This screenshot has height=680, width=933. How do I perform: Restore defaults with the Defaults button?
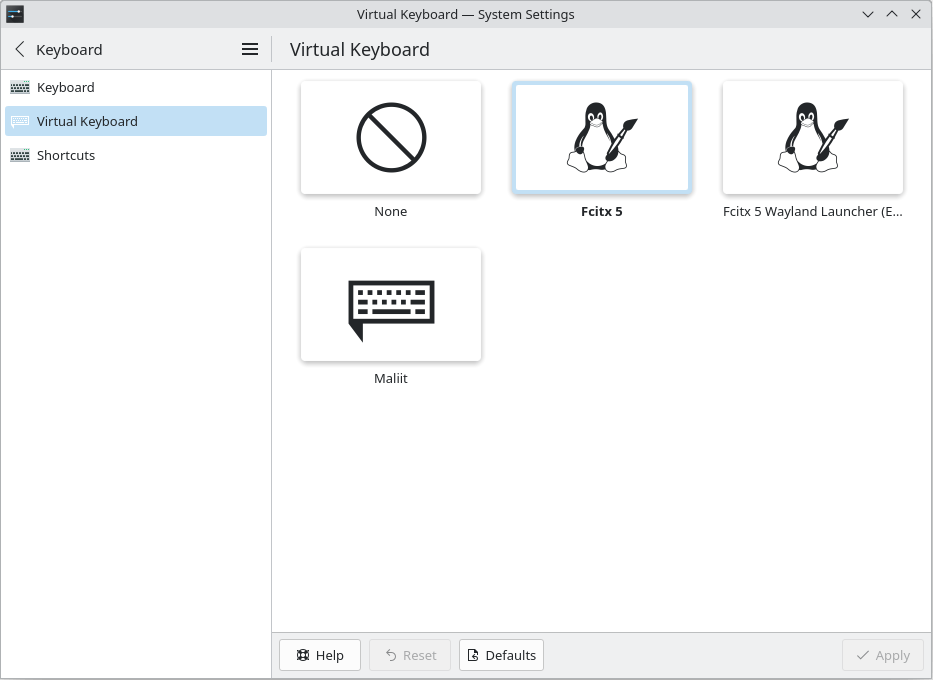[x=502, y=655]
